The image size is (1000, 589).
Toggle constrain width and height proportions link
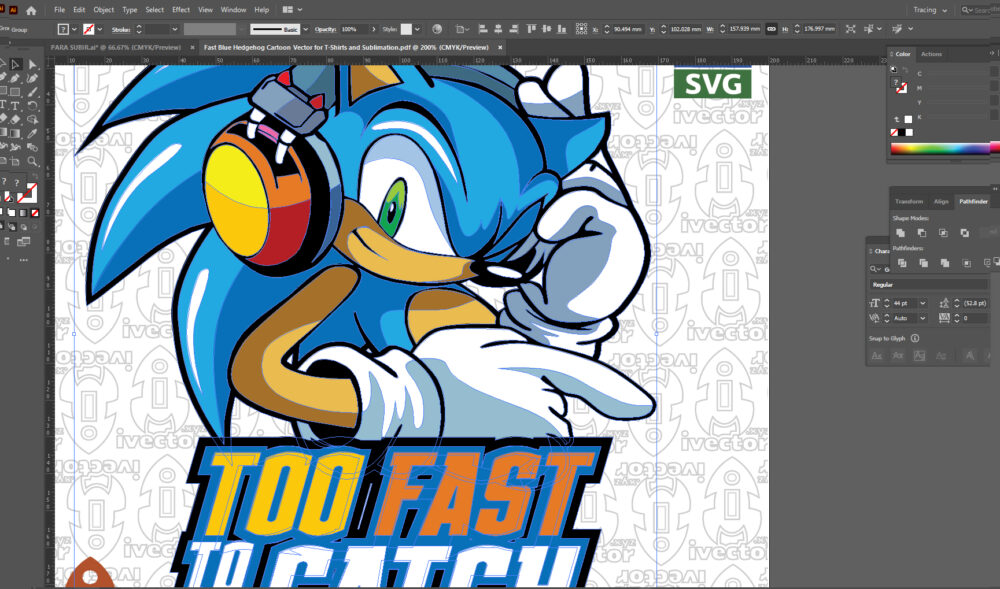(771, 29)
